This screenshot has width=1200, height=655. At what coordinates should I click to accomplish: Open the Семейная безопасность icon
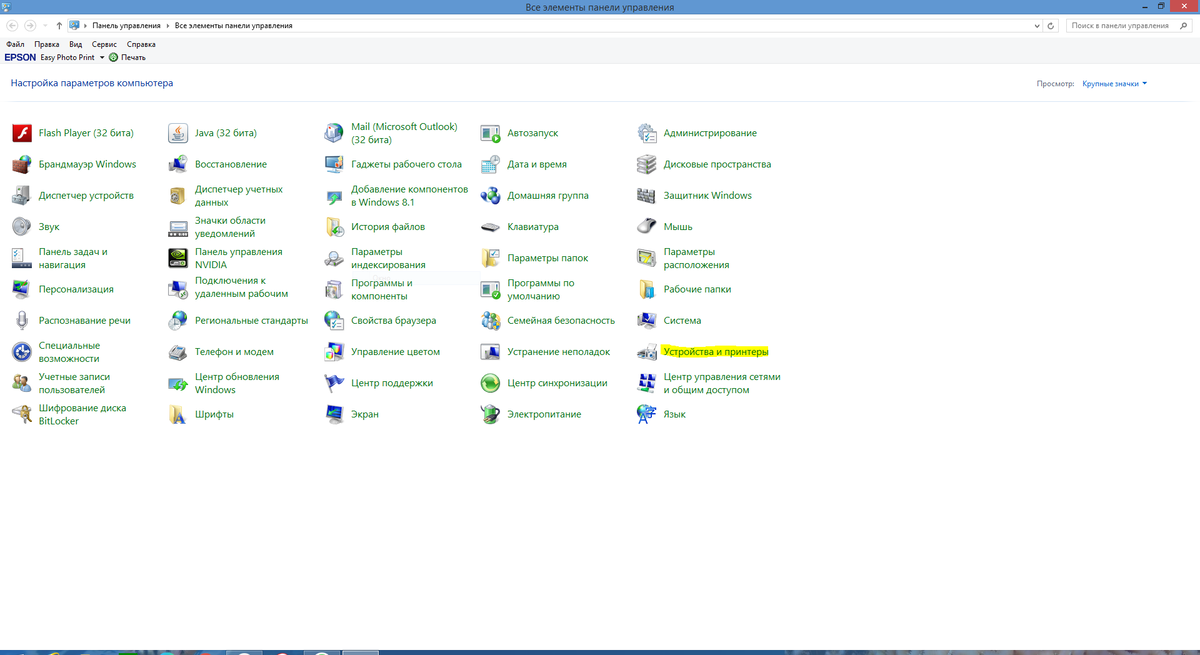tap(490, 321)
